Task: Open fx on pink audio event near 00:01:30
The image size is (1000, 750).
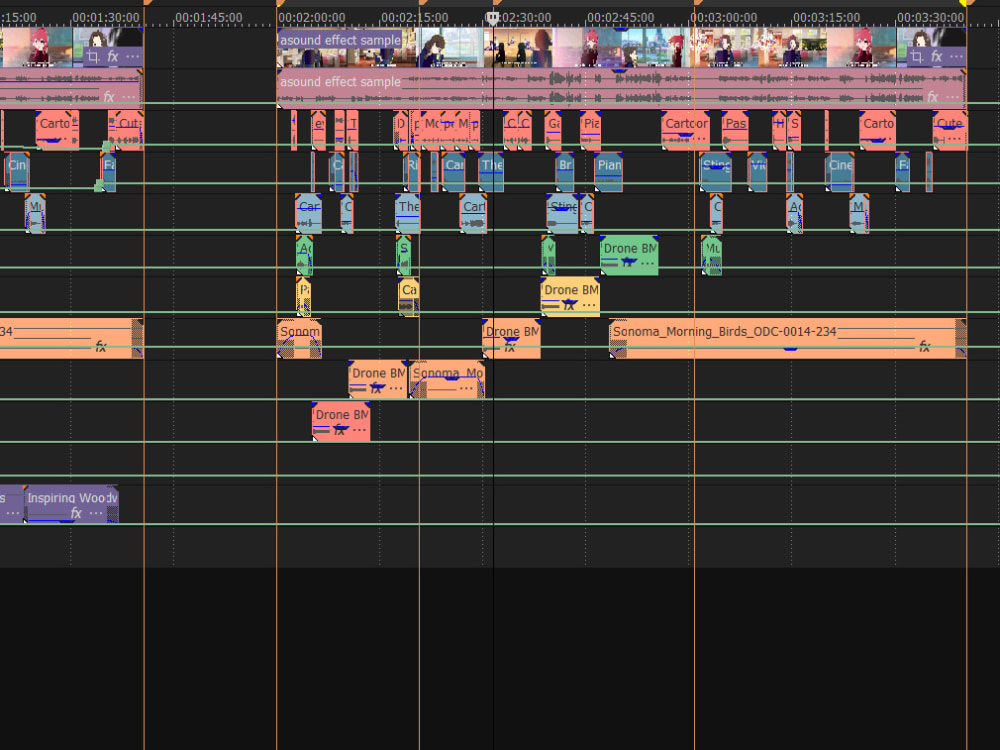Action: pyautogui.click(x=109, y=97)
